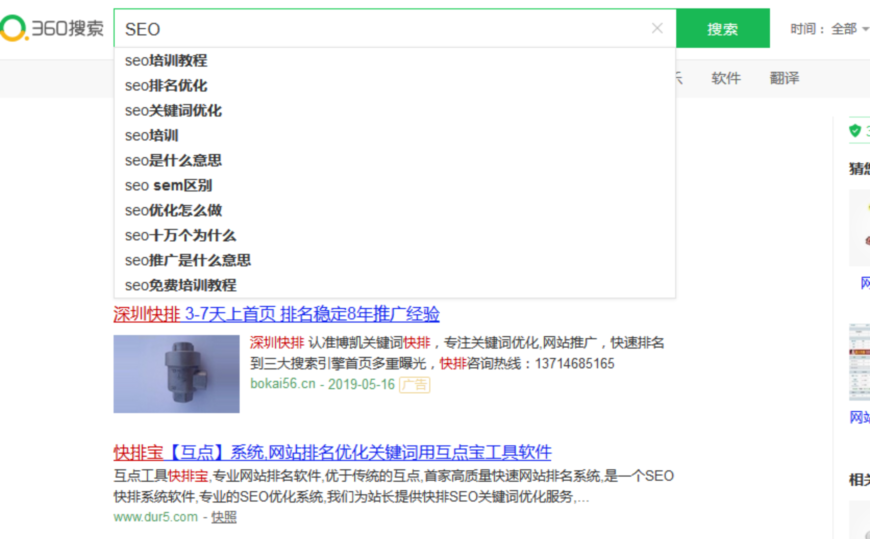The height and width of the screenshot is (539, 870).
Task: Select suggestion seo免费培训教程
Action: [394, 285]
